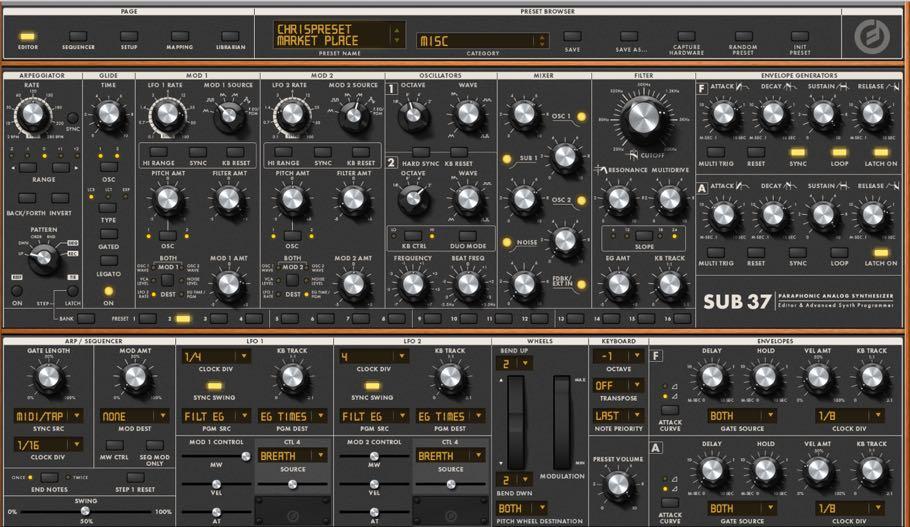Click the Oscillator 2 Wave knob
This screenshot has height=527, width=910.
pyautogui.click(x=468, y=199)
